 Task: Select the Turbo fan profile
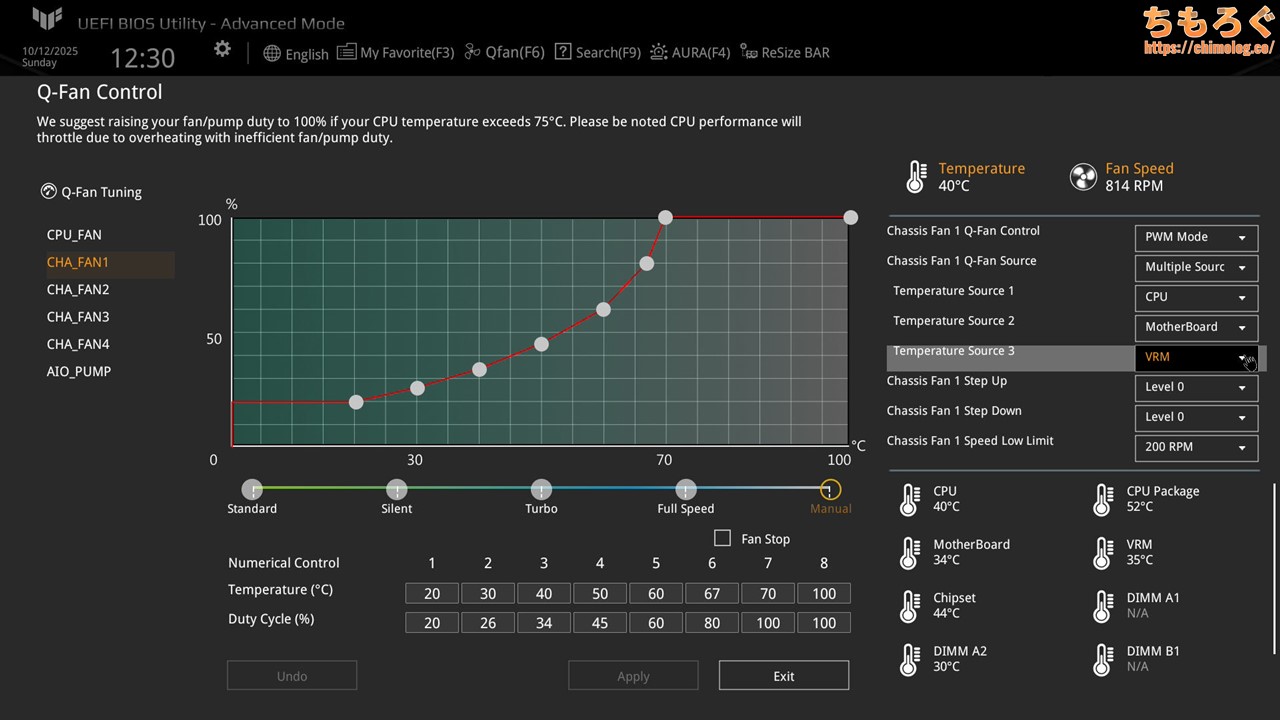[541, 490]
